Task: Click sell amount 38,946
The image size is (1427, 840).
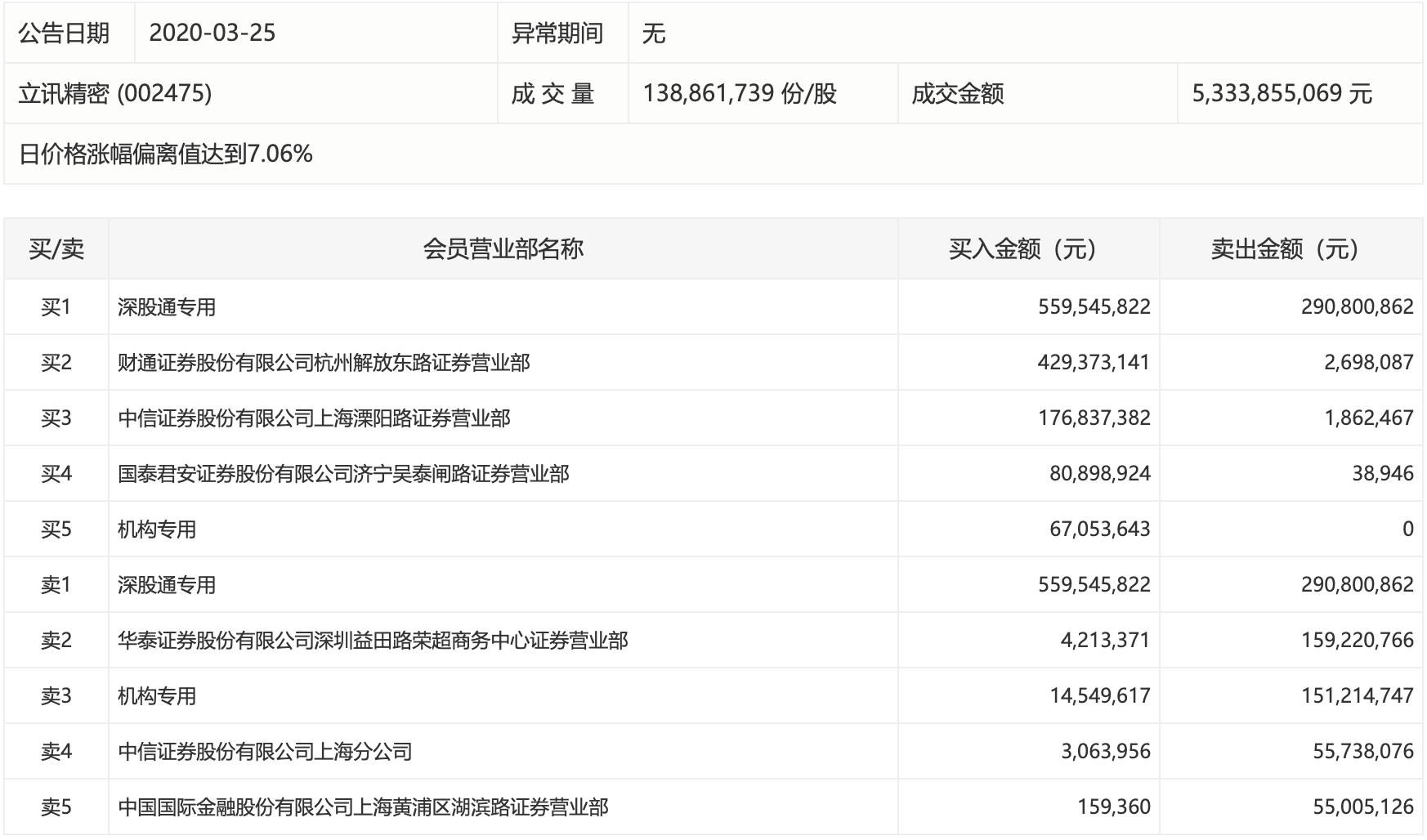Action: [1383, 474]
